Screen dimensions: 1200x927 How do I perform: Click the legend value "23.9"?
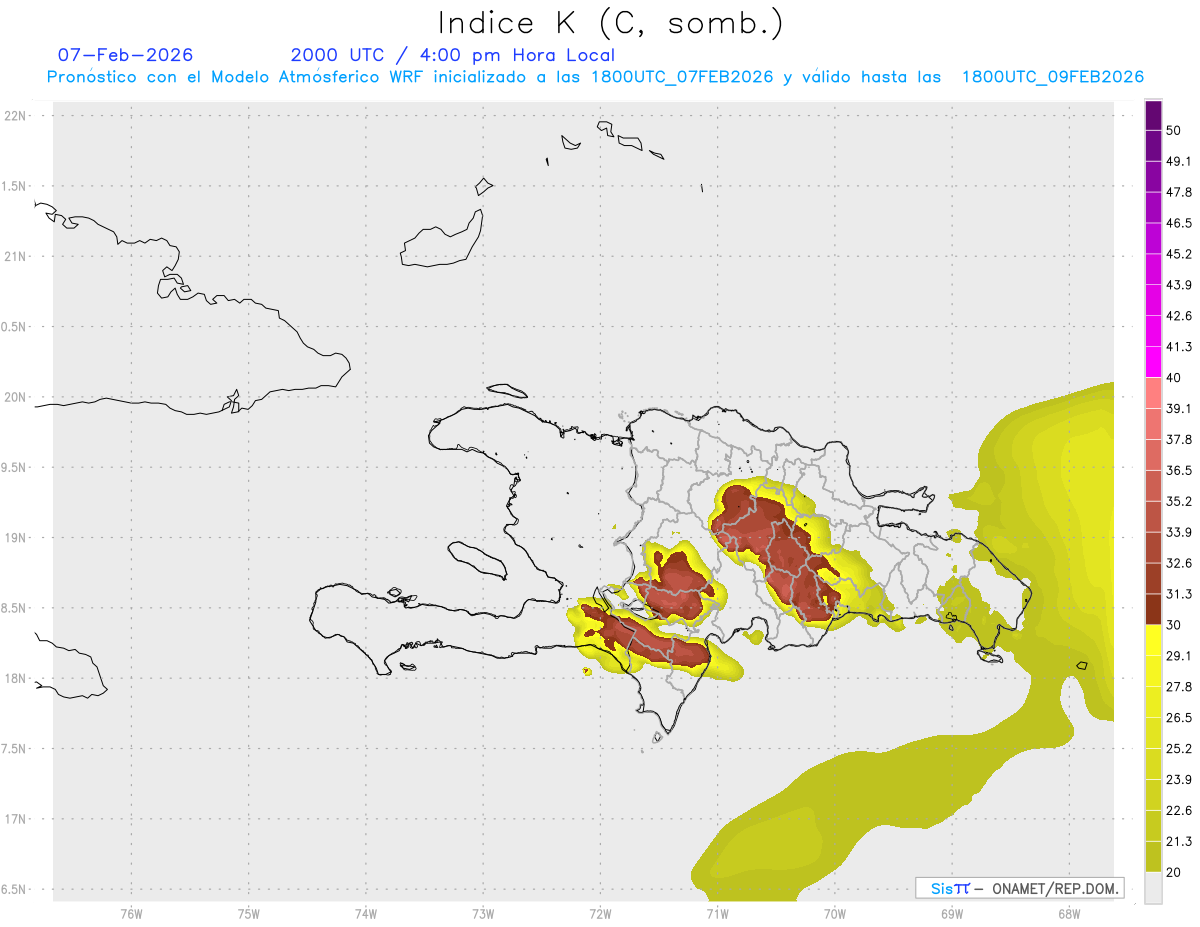click(1180, 781)
